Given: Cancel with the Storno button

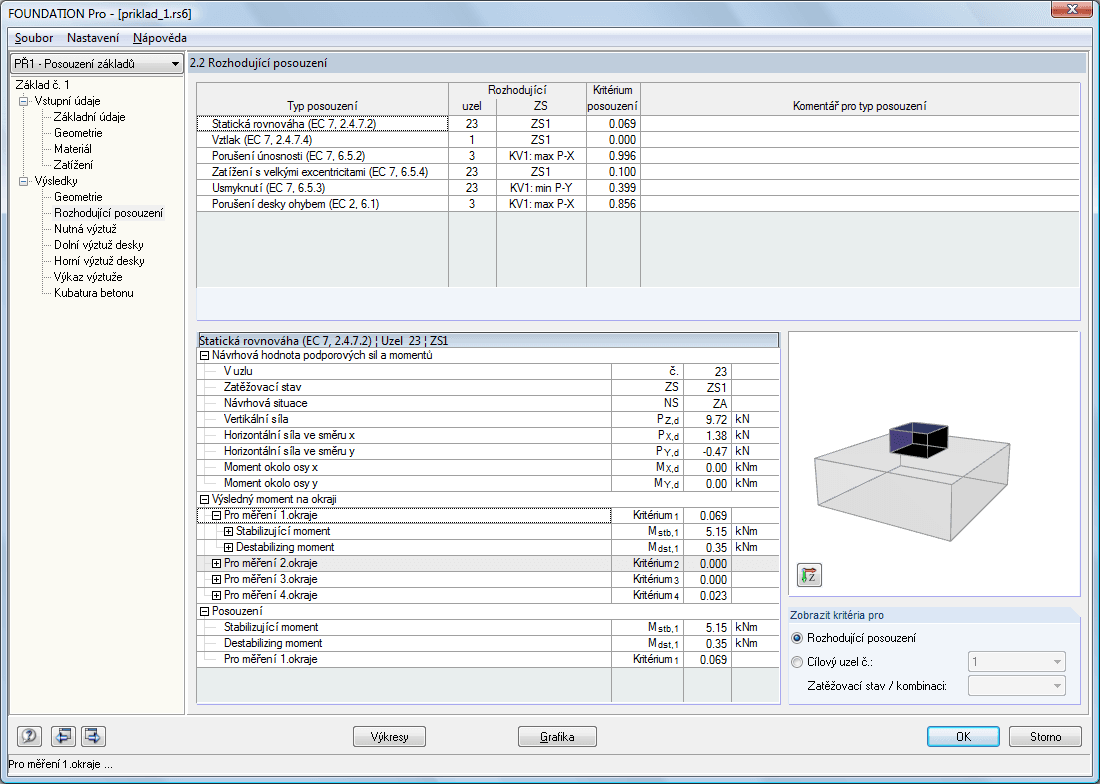Looking at the screenshot, I should (1045, 737).
